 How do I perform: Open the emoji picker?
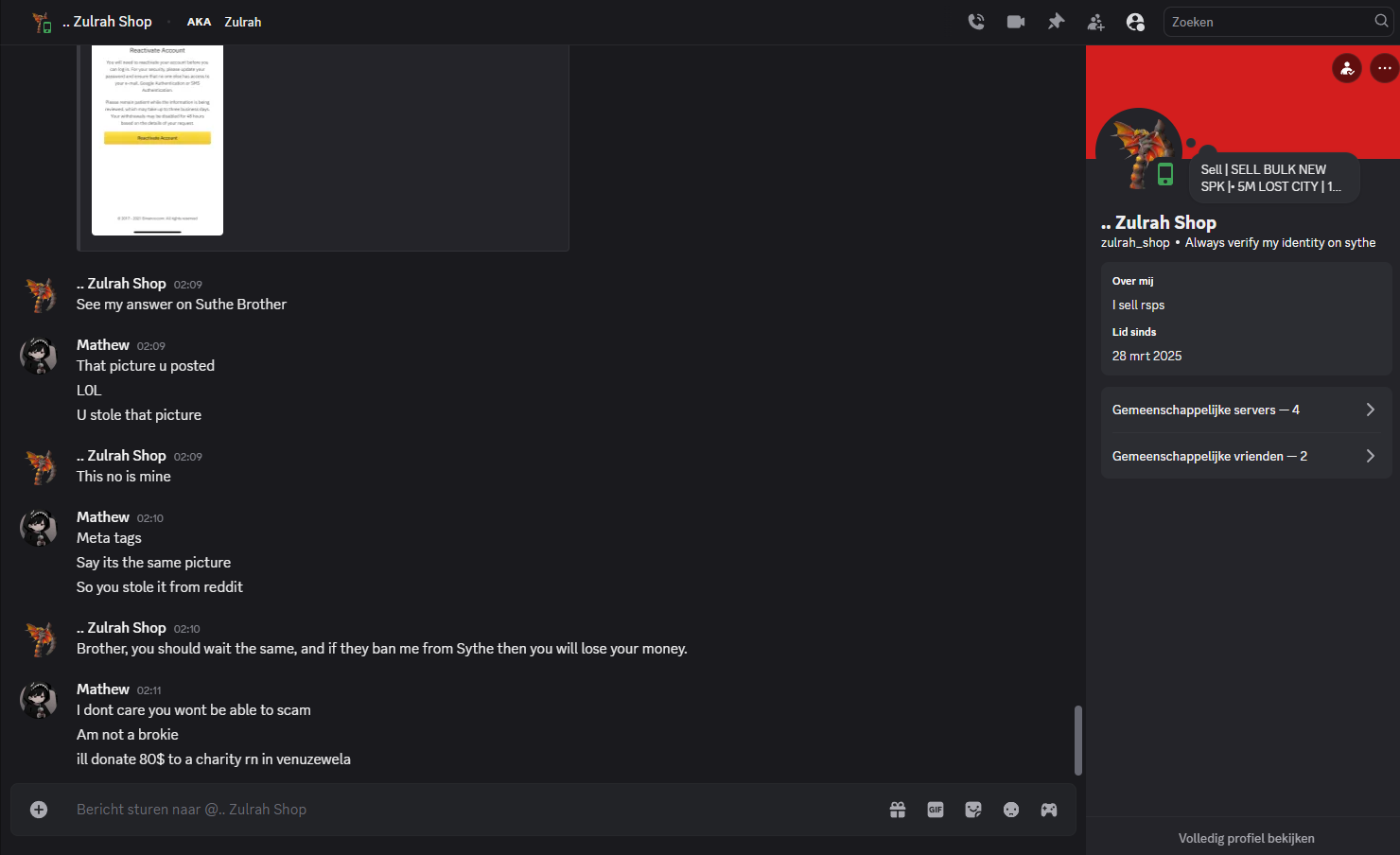[x=1011, y=810]
